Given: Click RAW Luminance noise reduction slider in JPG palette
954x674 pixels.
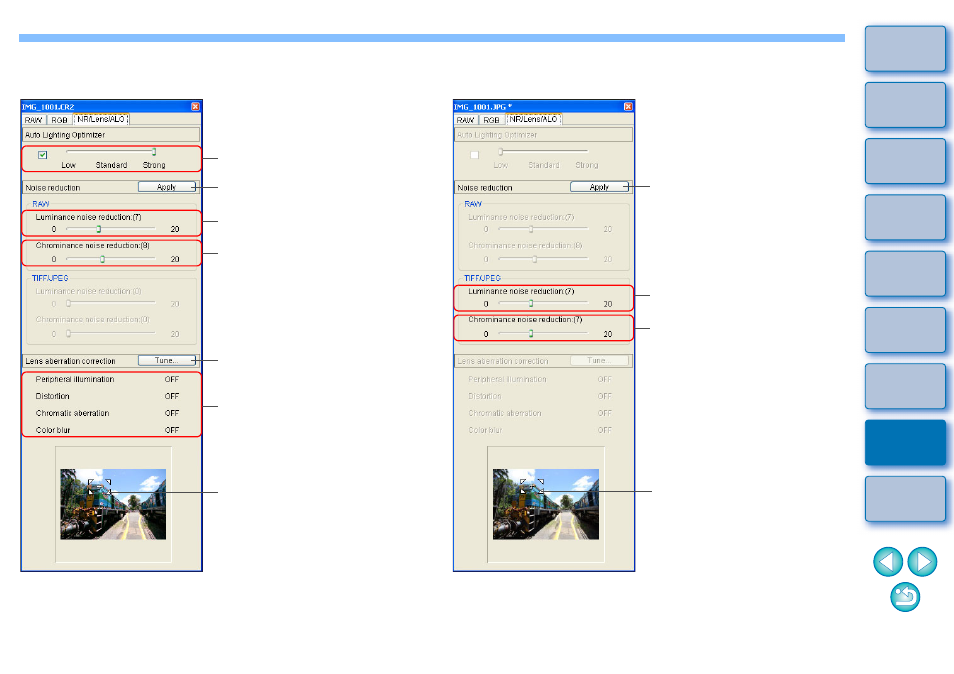Looking at the screenshot, I should tap(543, 229).
